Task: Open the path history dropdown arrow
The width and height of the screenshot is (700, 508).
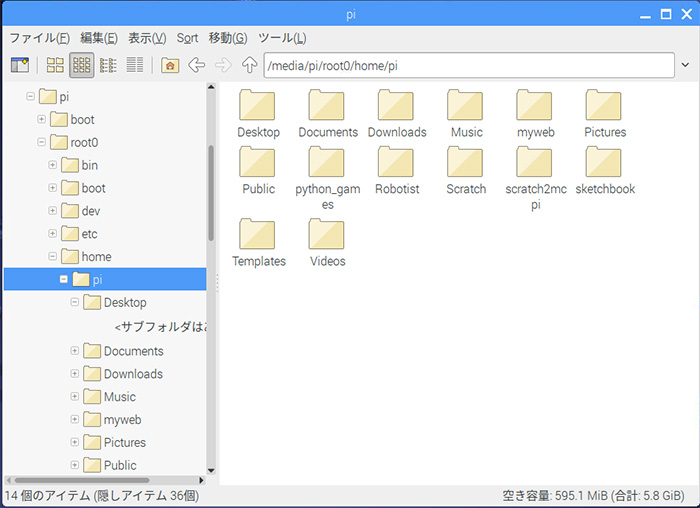Action: (x=683, y=66)
